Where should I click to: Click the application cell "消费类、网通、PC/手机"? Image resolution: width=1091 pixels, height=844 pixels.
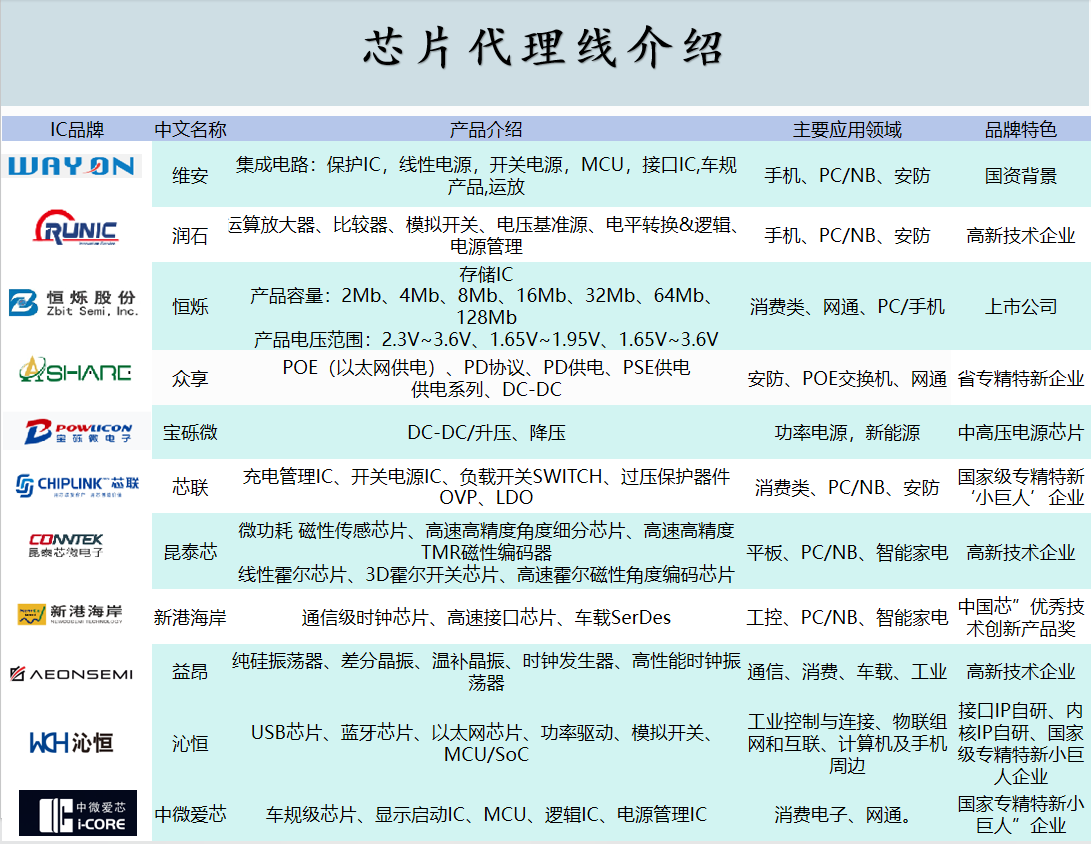847,306
